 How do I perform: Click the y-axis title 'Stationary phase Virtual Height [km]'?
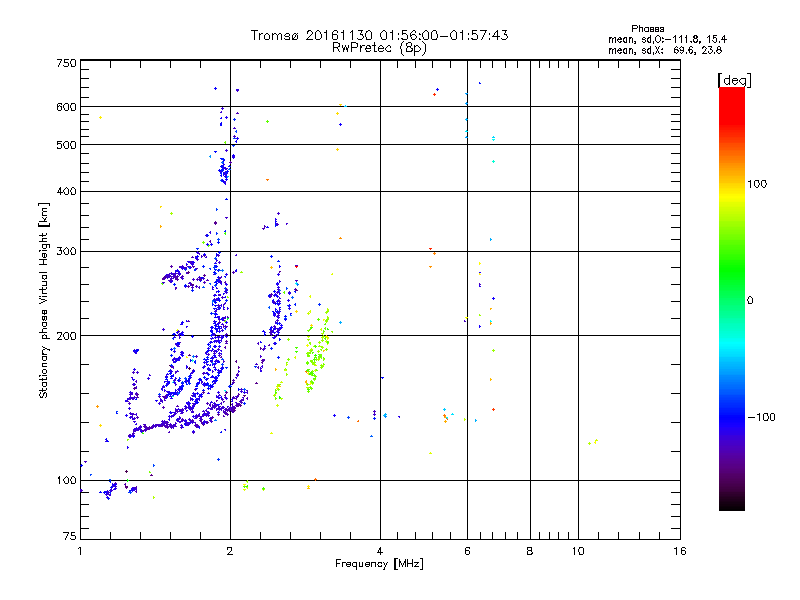[x=43, y=301]
